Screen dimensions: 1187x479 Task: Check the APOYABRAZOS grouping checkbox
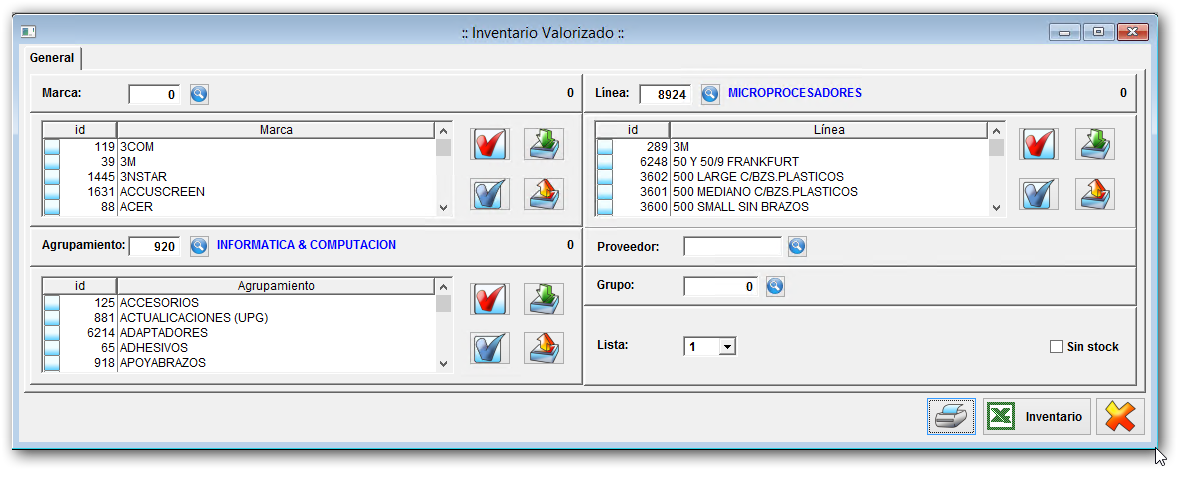tap(51, 363)
